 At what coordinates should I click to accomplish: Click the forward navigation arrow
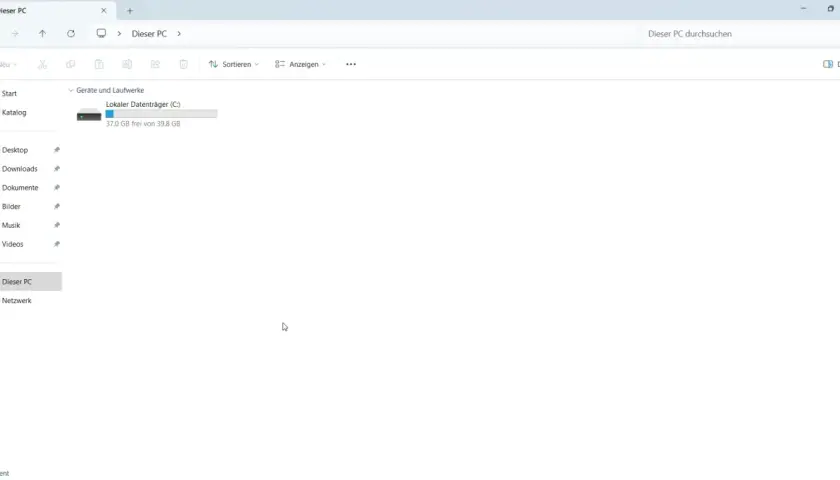click(15, 34)
